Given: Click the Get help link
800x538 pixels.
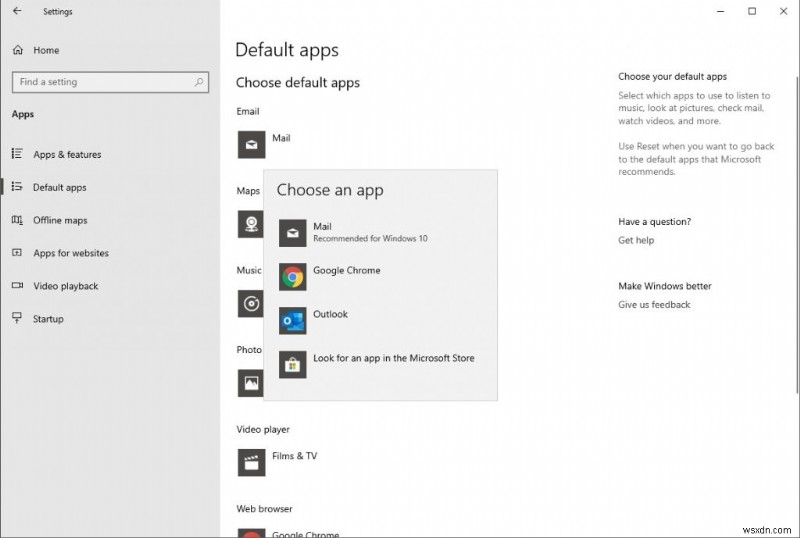Looking at the screenshot, I should pyautogui.click(x=636, y=240).
